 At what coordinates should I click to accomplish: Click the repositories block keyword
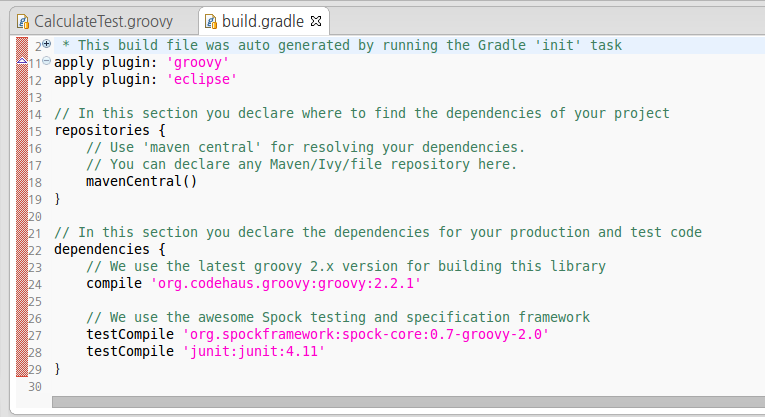102,130
